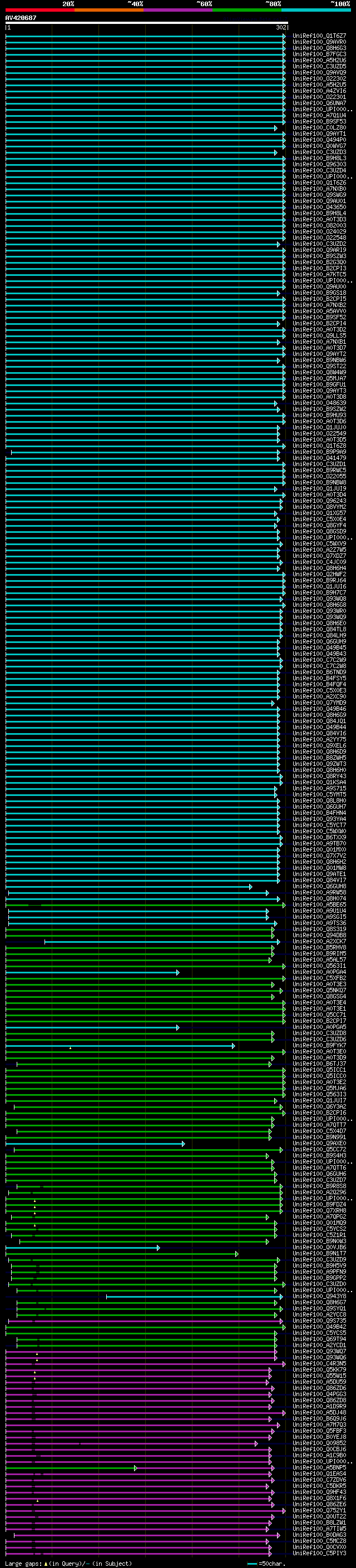Select hit UniRef100_A7QTT7
Screen dimensions: 356x1568
[319, 1125]
